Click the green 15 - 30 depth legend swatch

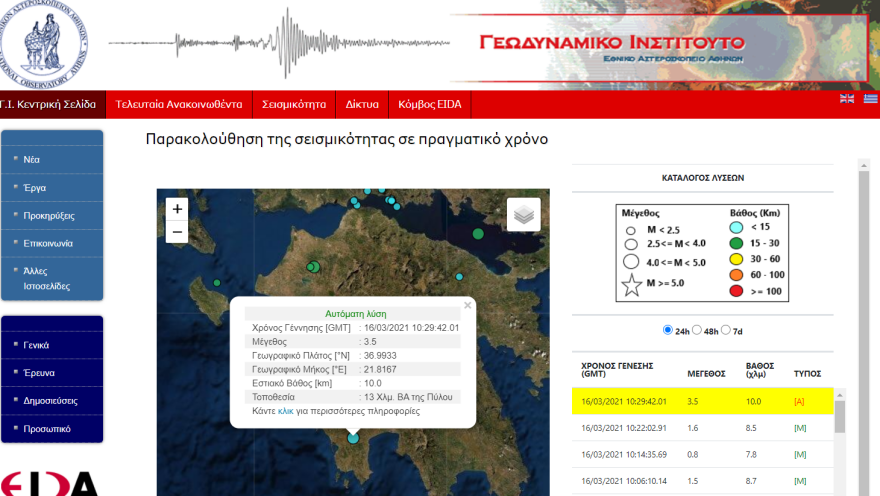coord(736,243)
